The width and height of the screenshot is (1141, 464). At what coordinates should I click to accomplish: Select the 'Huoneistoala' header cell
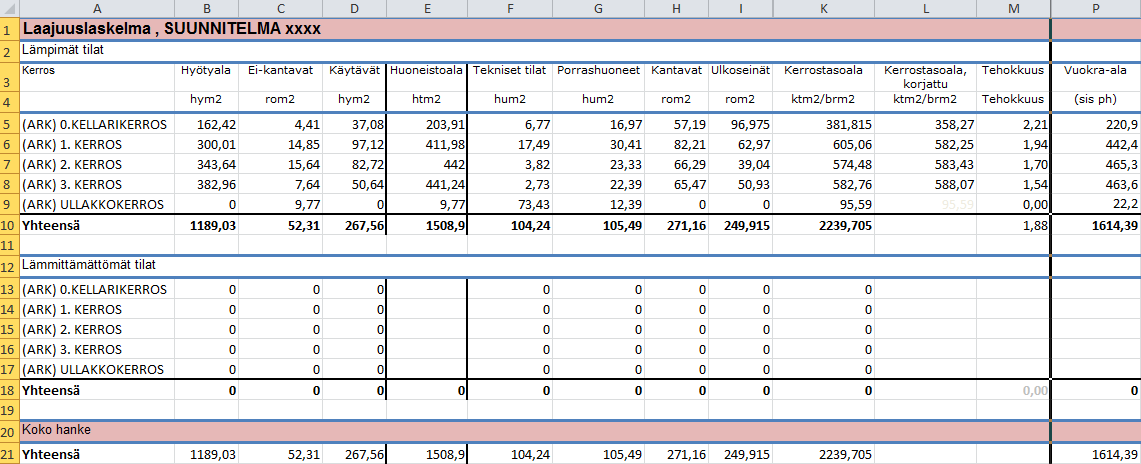pos(426,76)
